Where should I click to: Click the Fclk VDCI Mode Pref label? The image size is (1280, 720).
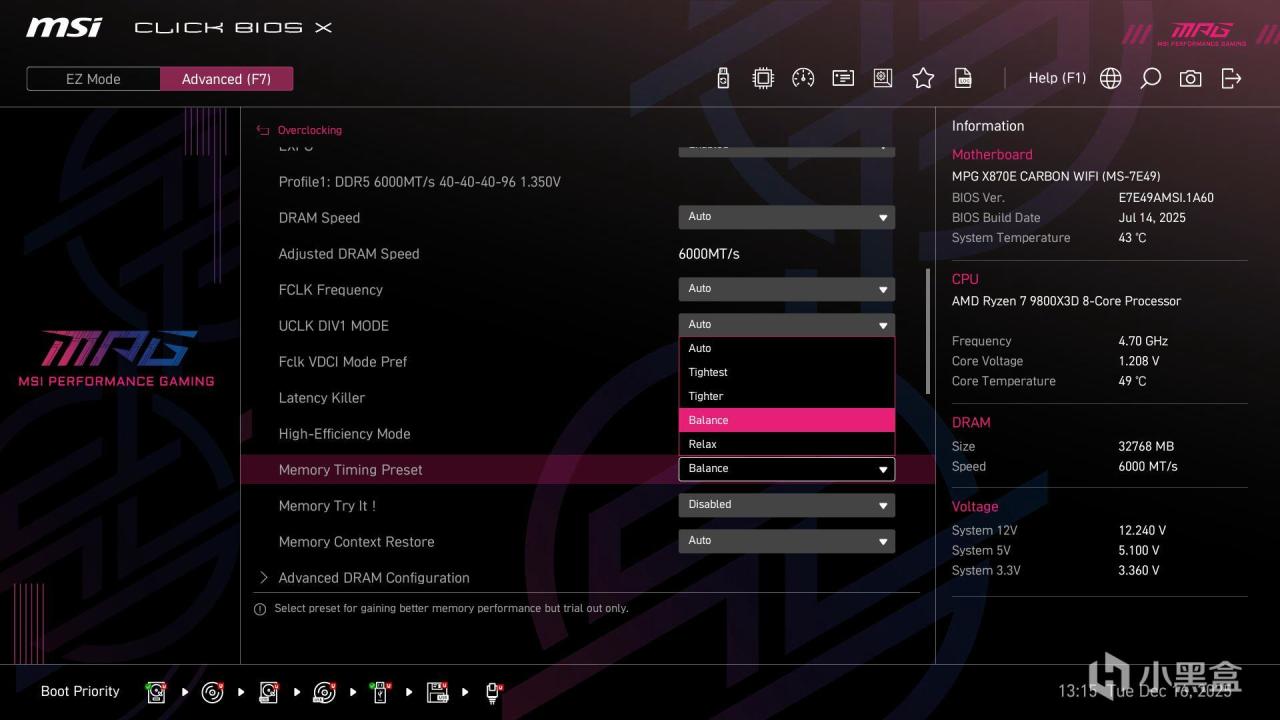coord(343,362)
